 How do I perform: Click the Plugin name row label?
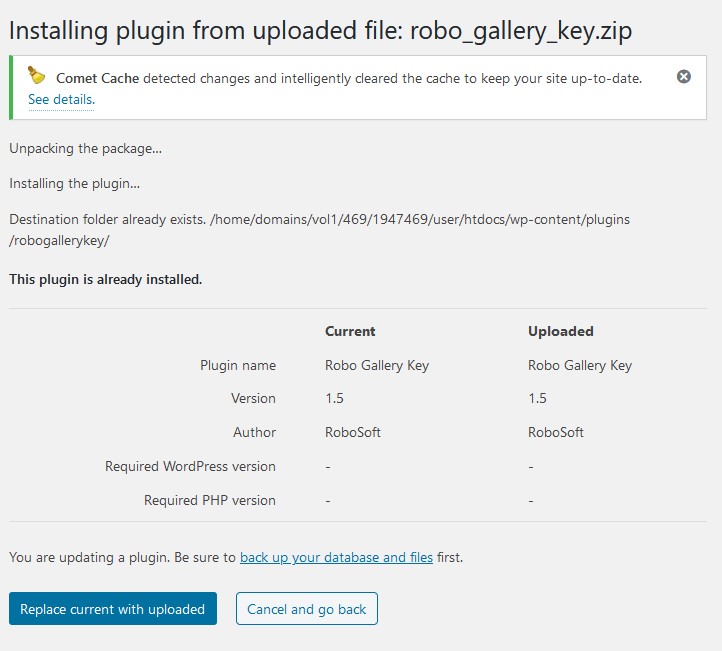point(238,366)
